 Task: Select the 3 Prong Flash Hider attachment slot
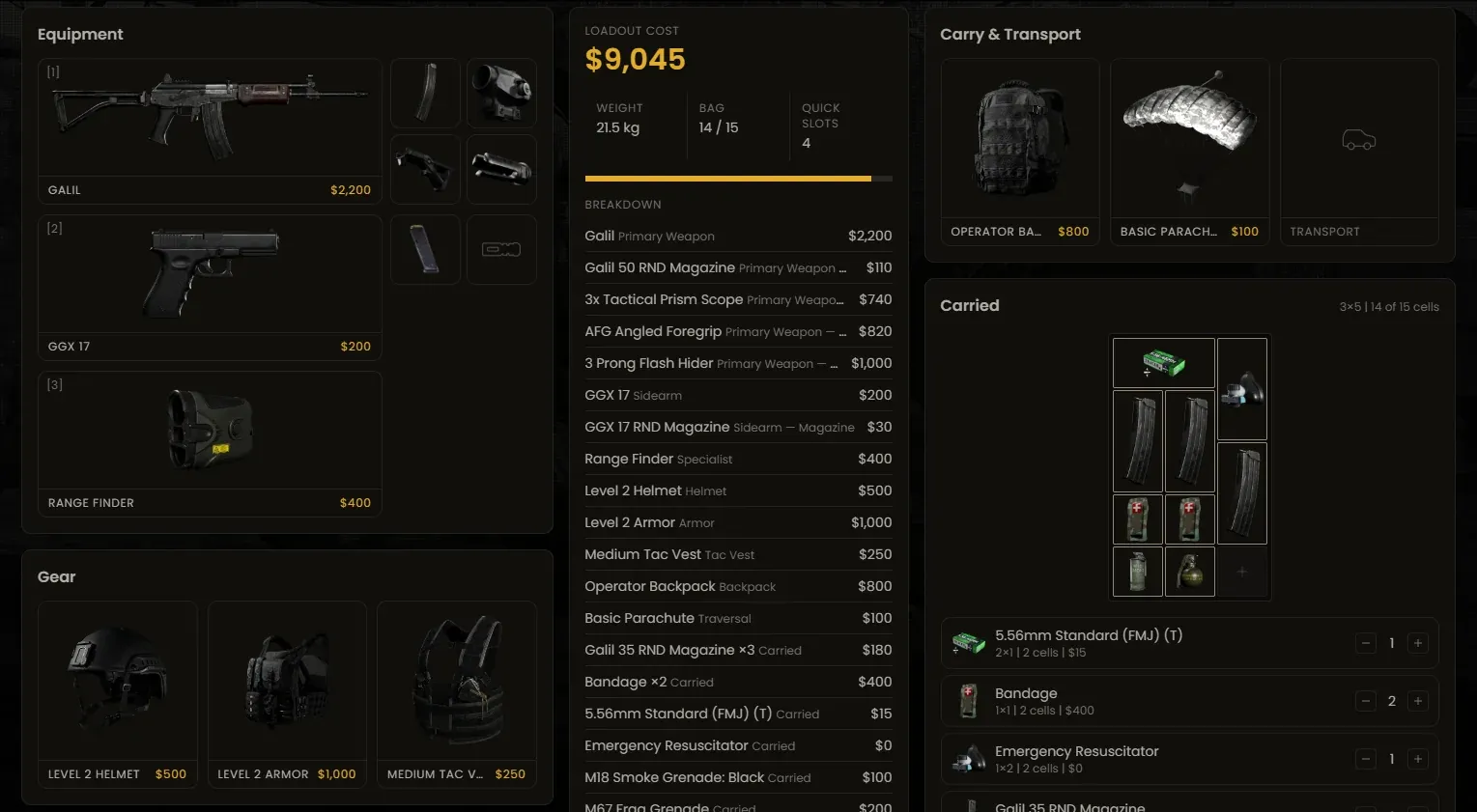pos(501,169)
